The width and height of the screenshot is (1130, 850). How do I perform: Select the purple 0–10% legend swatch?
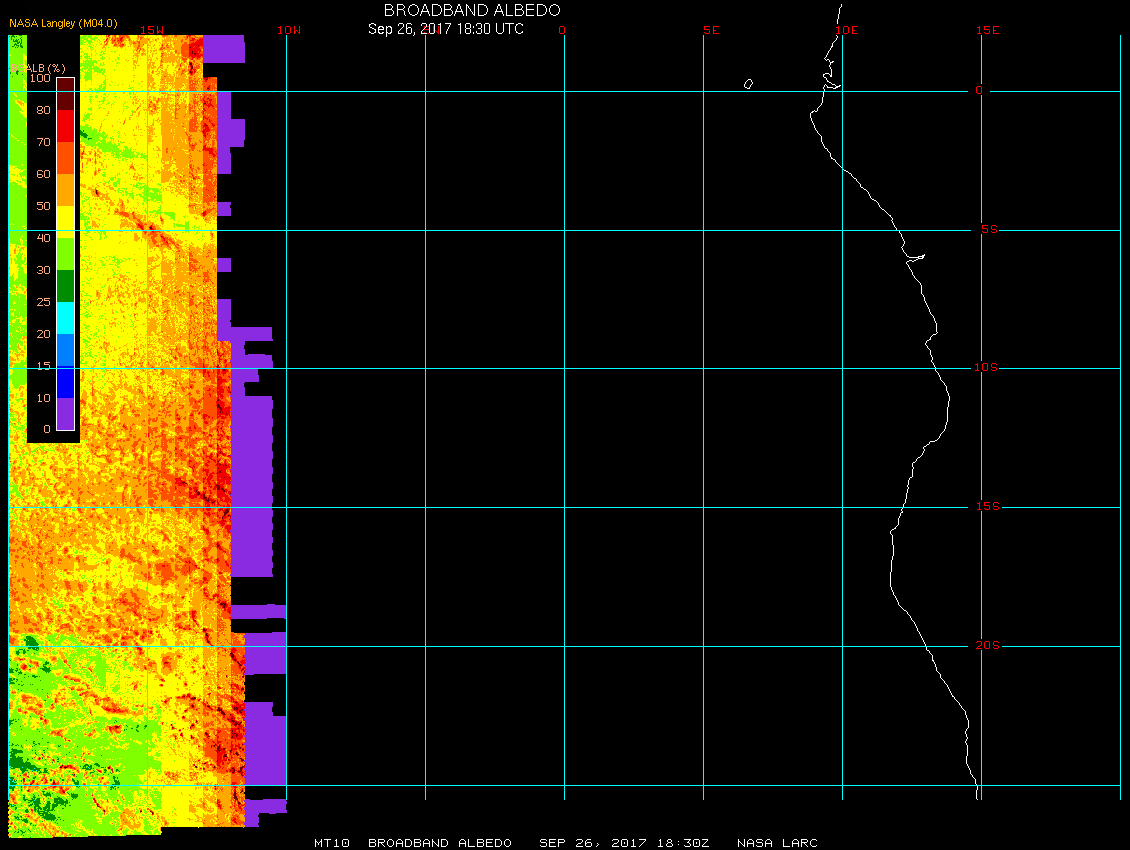click(x=65, y=413)
